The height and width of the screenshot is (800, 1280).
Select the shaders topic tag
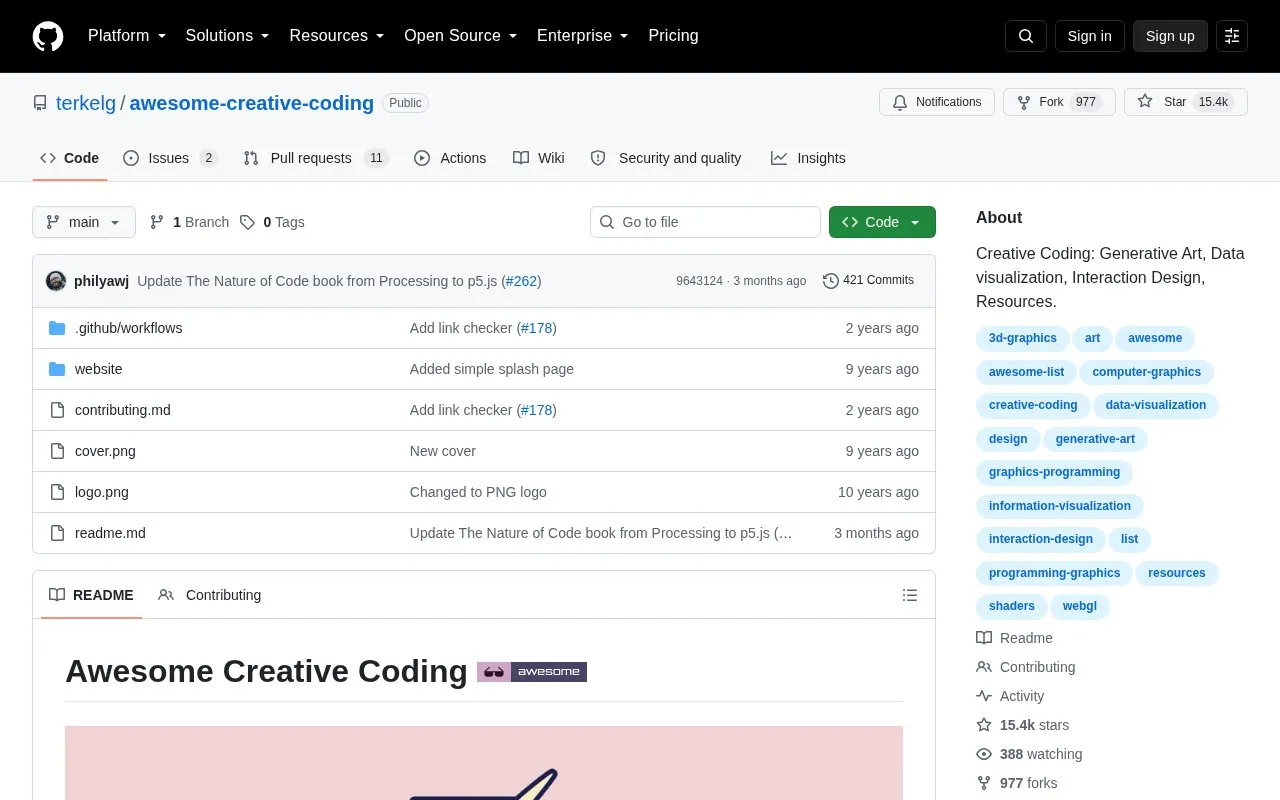pyautogui.click(x=1012, y=606)
